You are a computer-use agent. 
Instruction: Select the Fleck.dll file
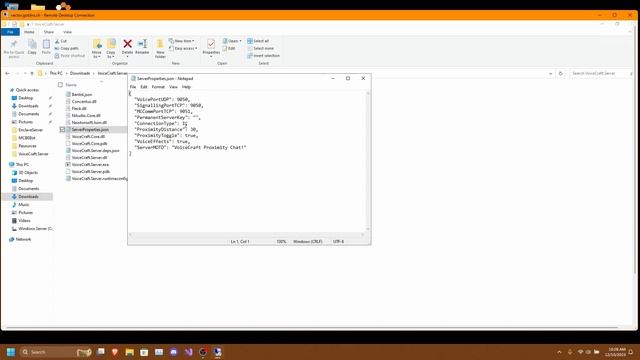coord(79,109)
